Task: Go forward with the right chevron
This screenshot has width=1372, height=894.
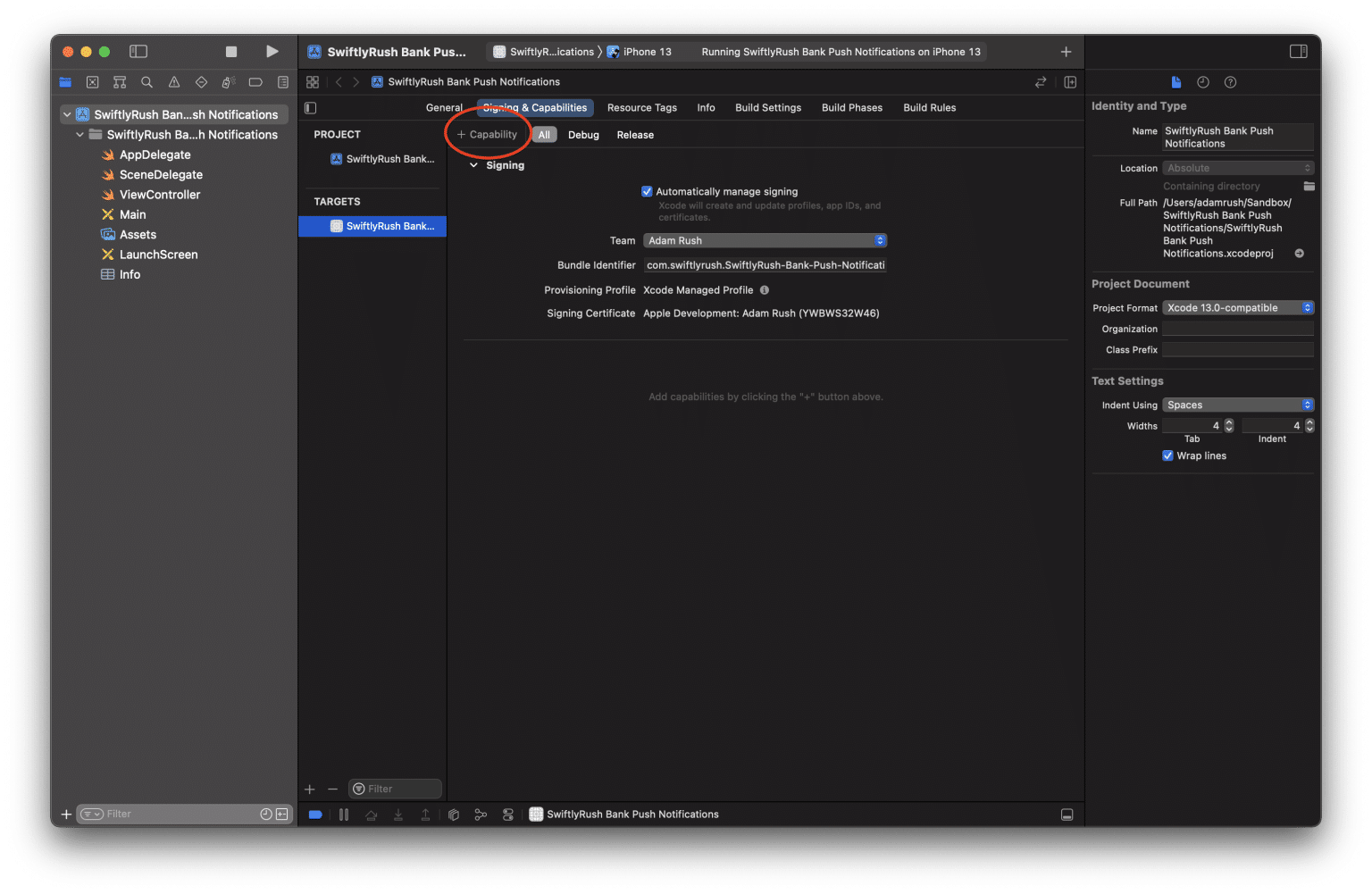Action: [x=356, y=82]
